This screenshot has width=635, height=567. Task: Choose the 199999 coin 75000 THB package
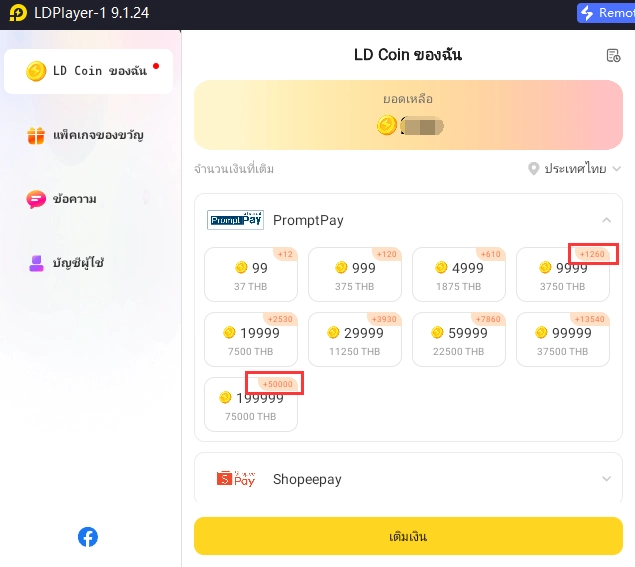click(x=251, y=404)
